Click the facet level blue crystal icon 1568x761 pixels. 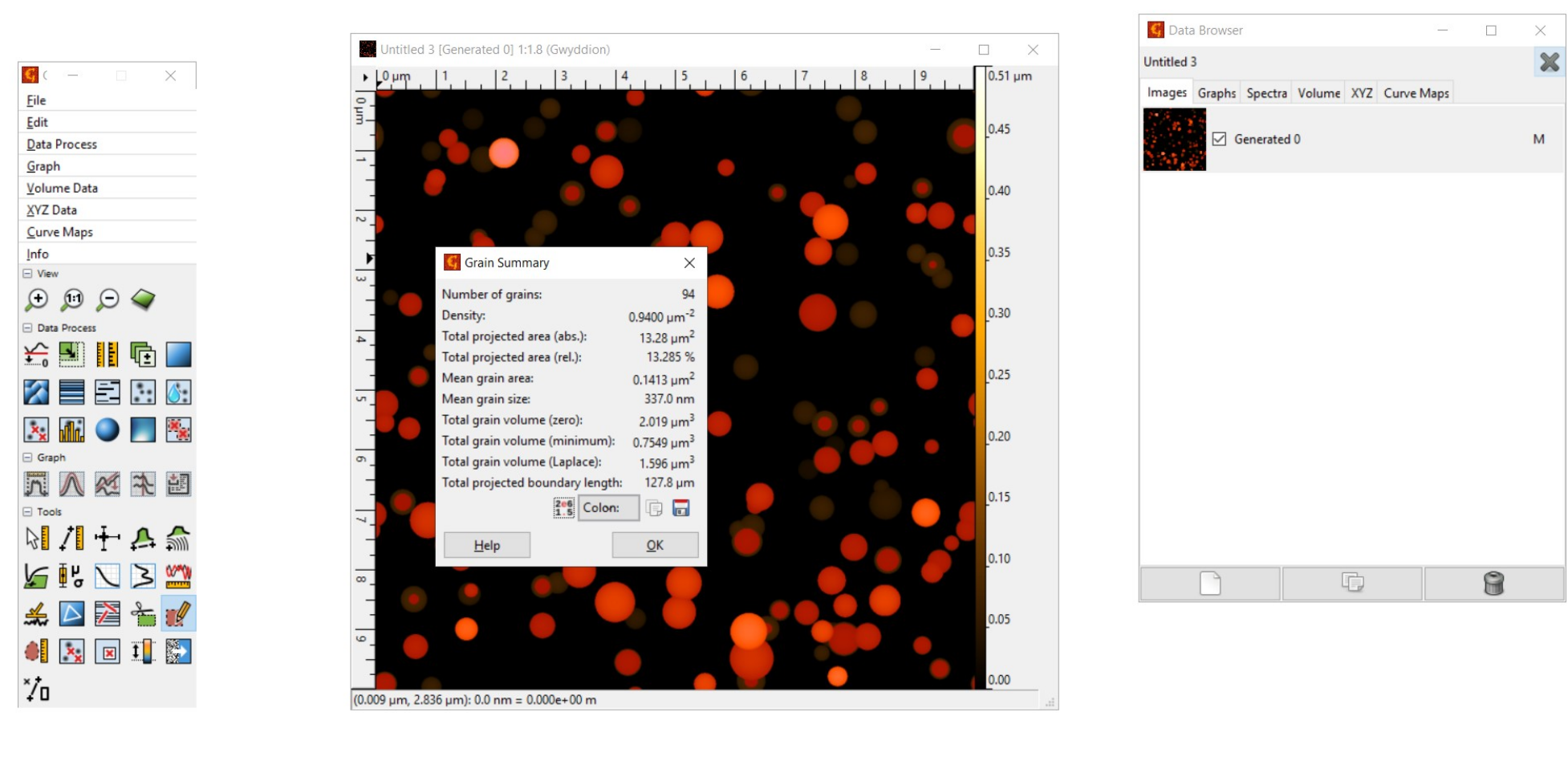tap(37, 392)
